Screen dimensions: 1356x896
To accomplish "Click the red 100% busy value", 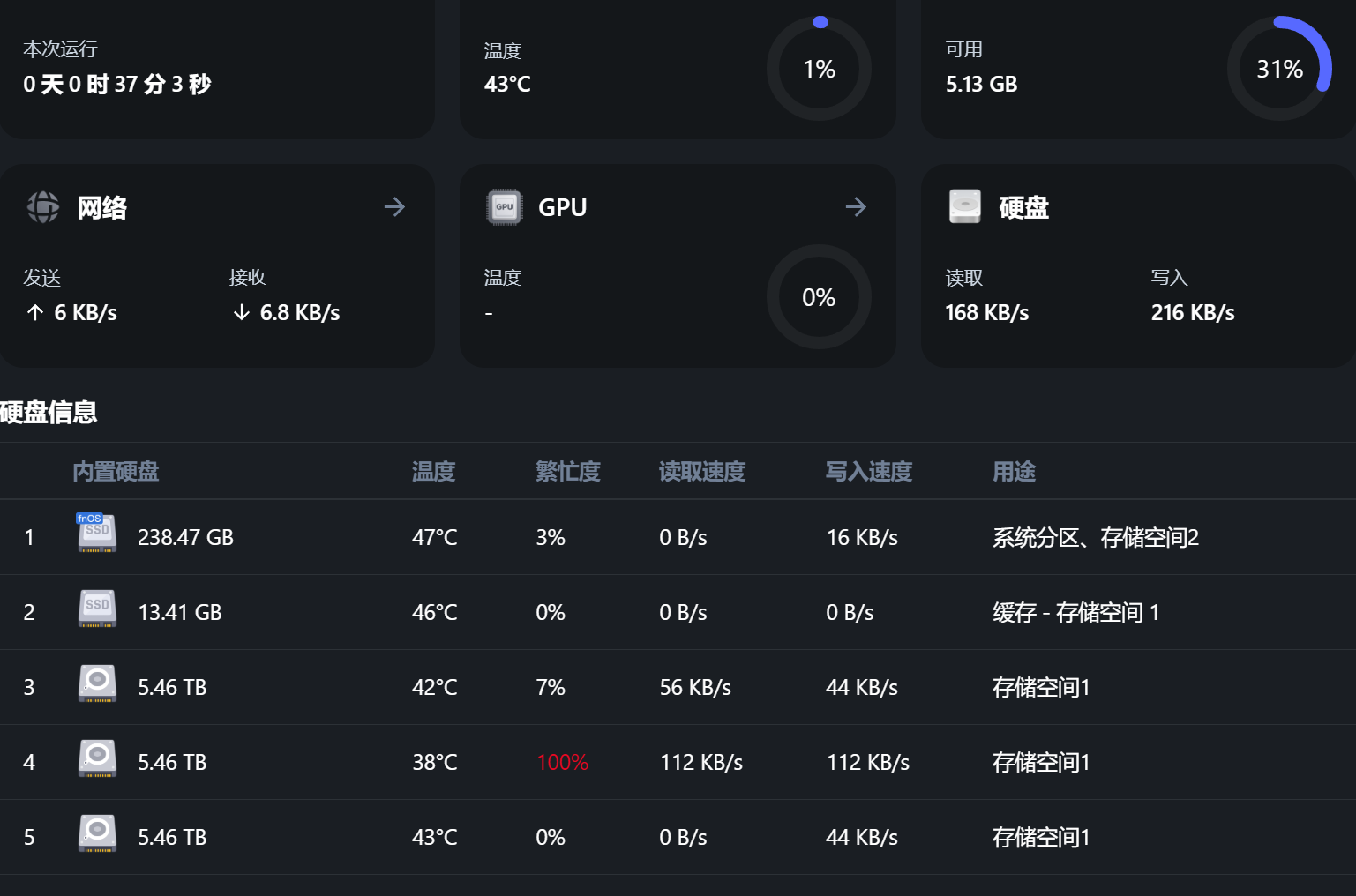I will coord(562,762).
